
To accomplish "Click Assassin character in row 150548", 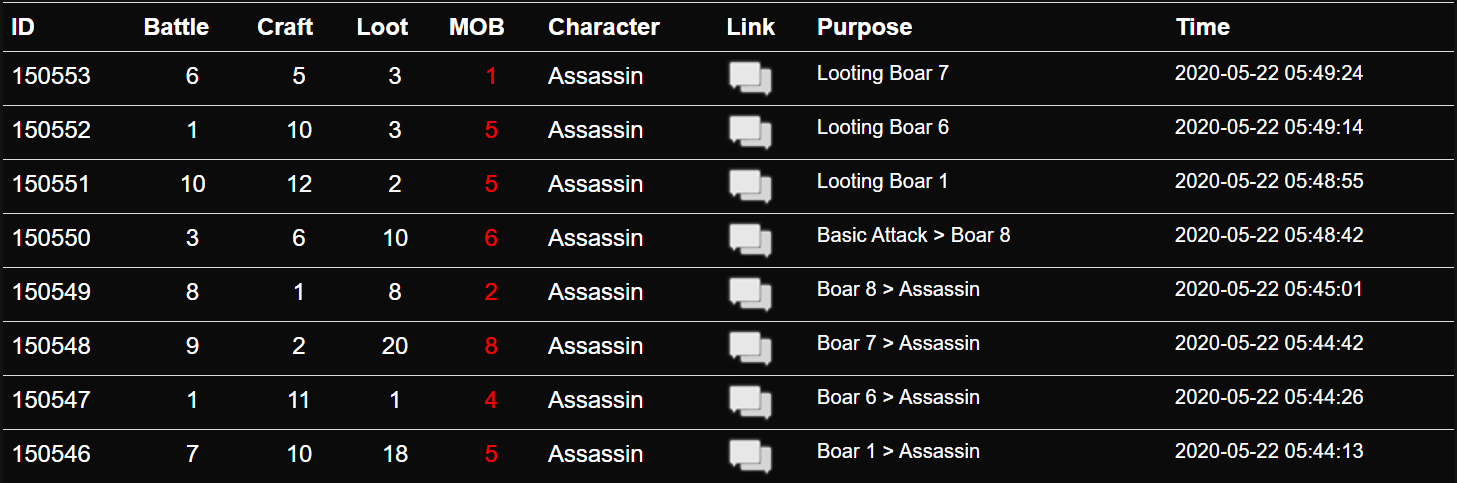I will [595, 346].
